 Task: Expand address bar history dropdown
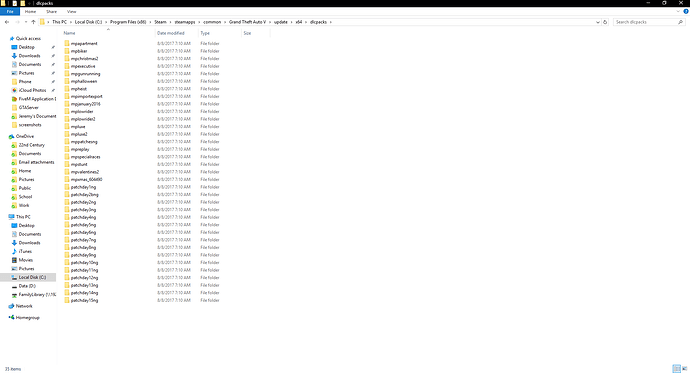[x=598, y=22]
